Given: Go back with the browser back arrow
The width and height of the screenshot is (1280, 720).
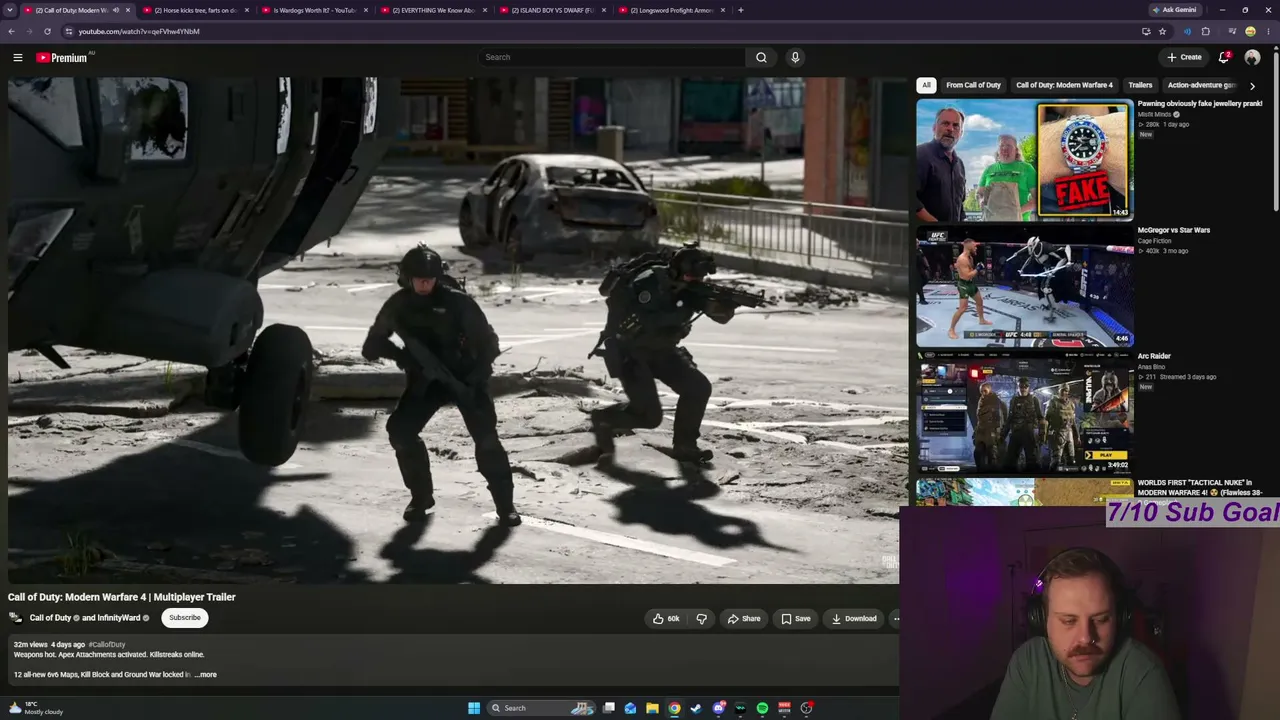Looking at the screenshot, I should (12, 31).
